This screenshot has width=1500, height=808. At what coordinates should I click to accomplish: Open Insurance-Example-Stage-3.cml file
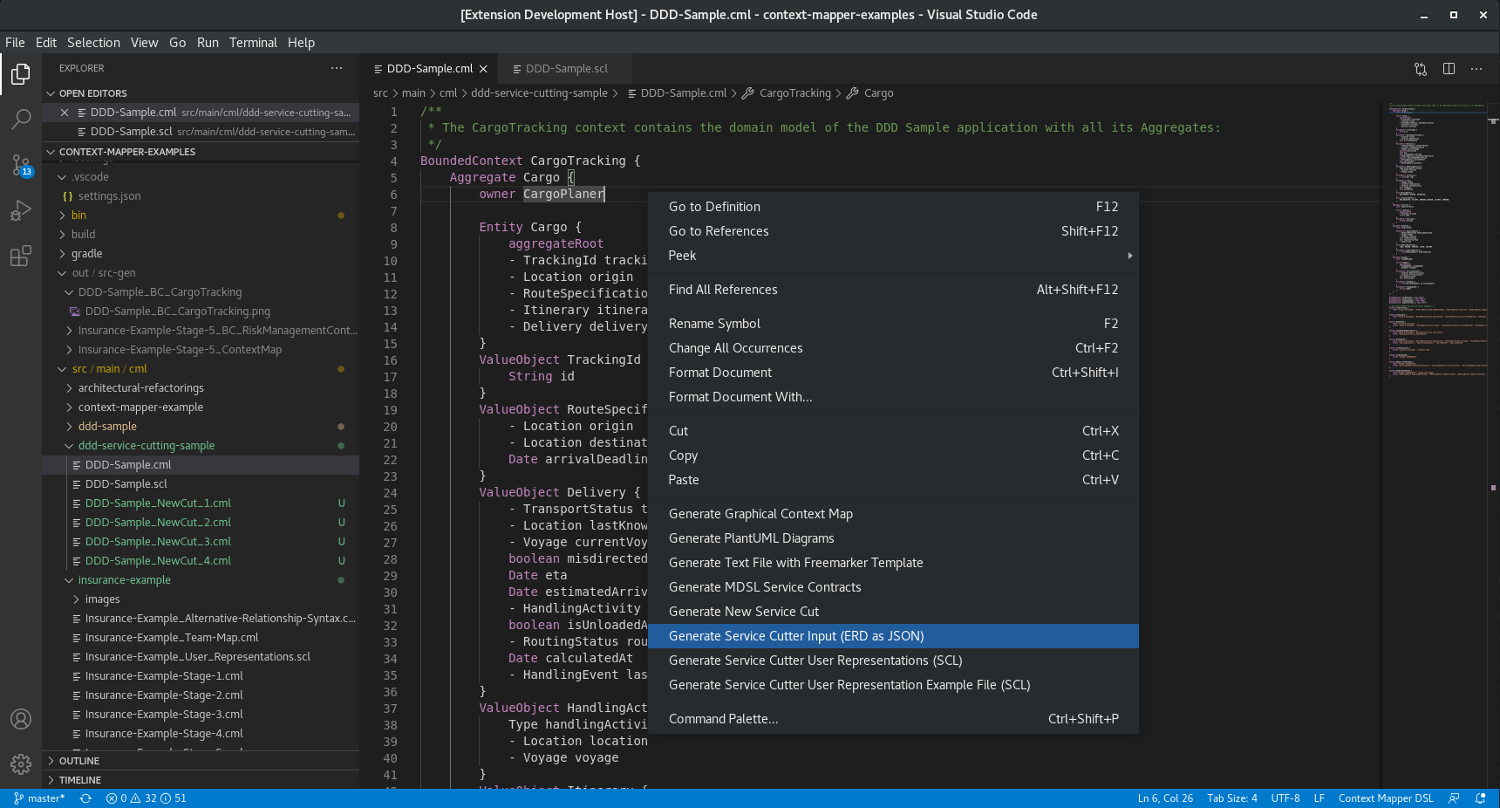click(200, 714)
